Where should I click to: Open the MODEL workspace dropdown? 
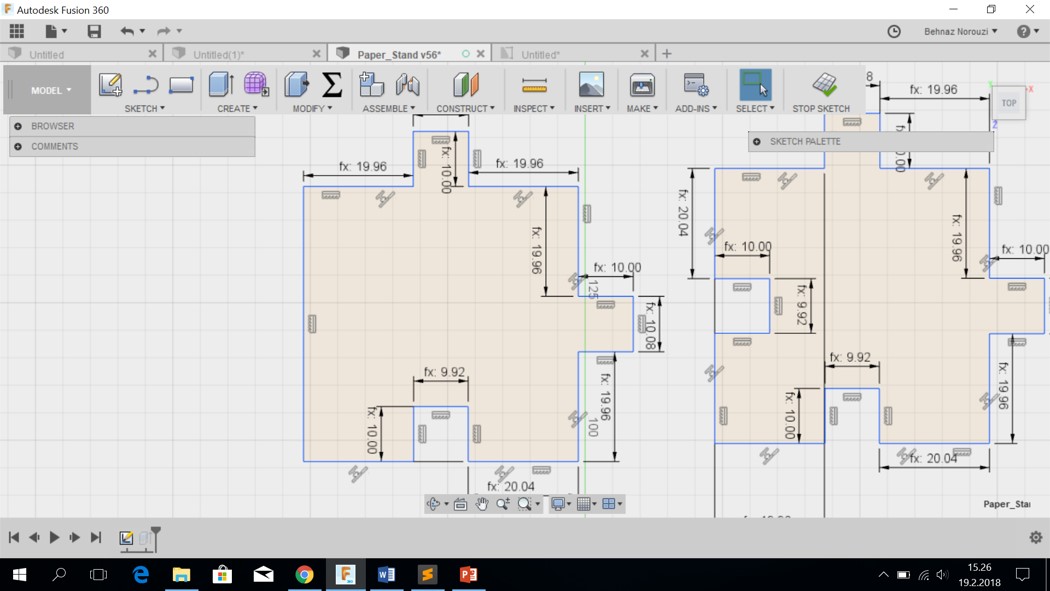48,90
